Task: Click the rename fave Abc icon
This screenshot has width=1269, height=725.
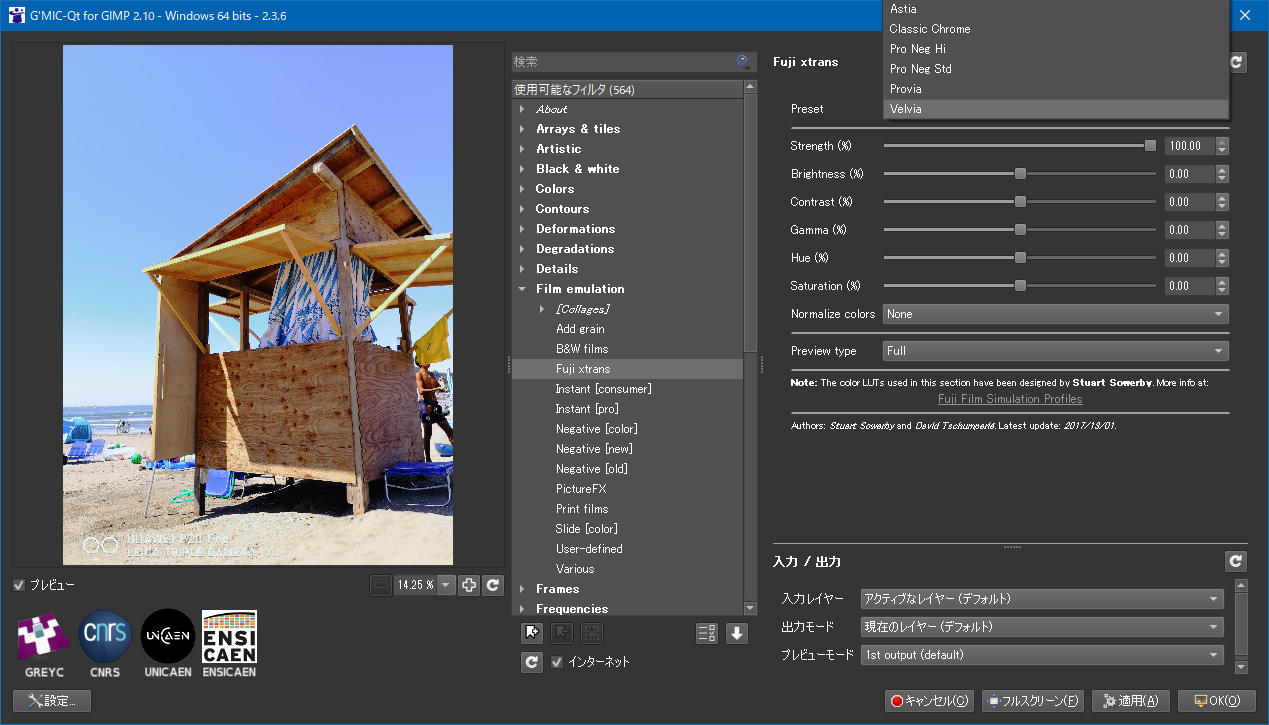Action: coord(592,633)
